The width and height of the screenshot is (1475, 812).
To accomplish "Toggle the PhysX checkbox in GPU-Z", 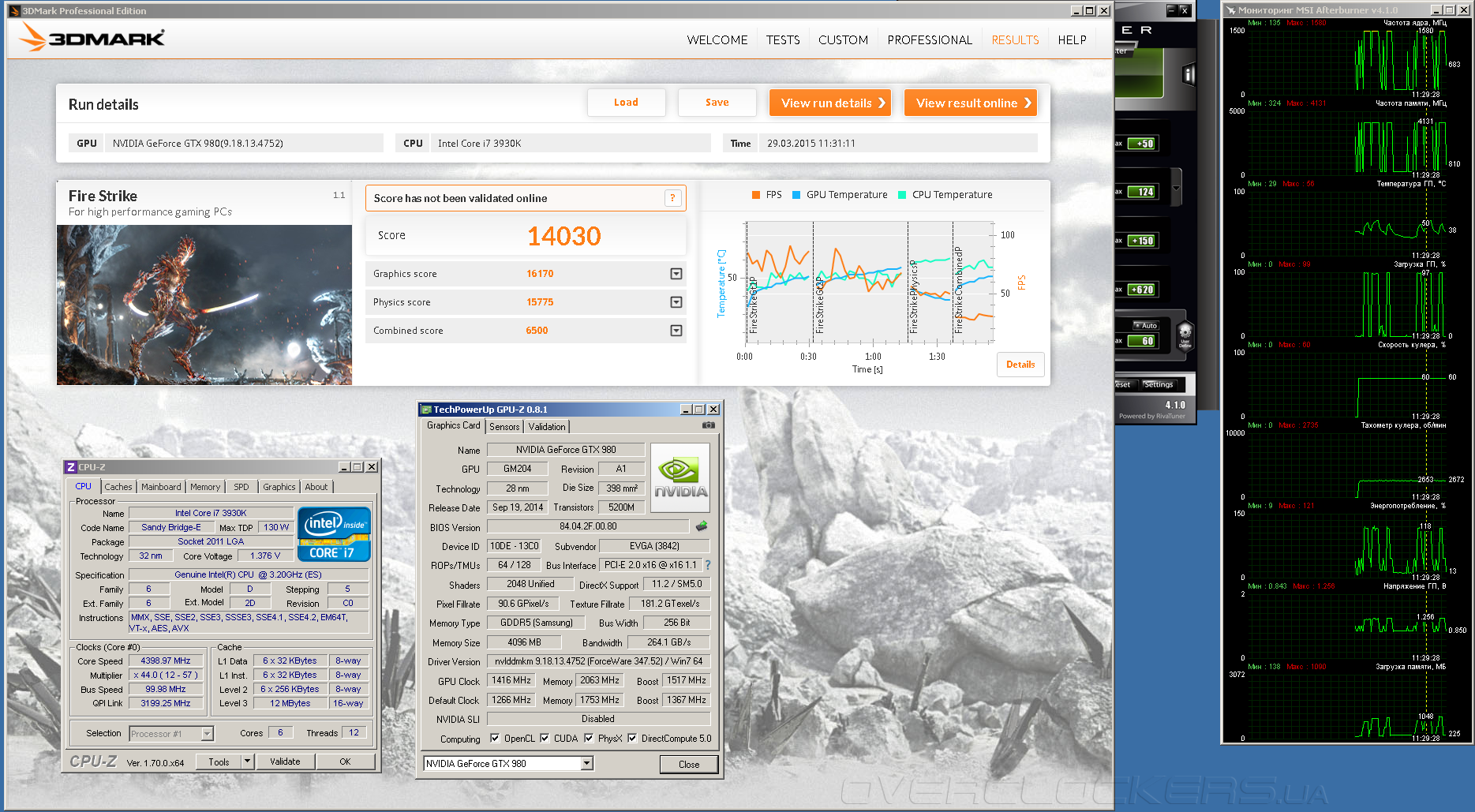I will tap(589, 739).
